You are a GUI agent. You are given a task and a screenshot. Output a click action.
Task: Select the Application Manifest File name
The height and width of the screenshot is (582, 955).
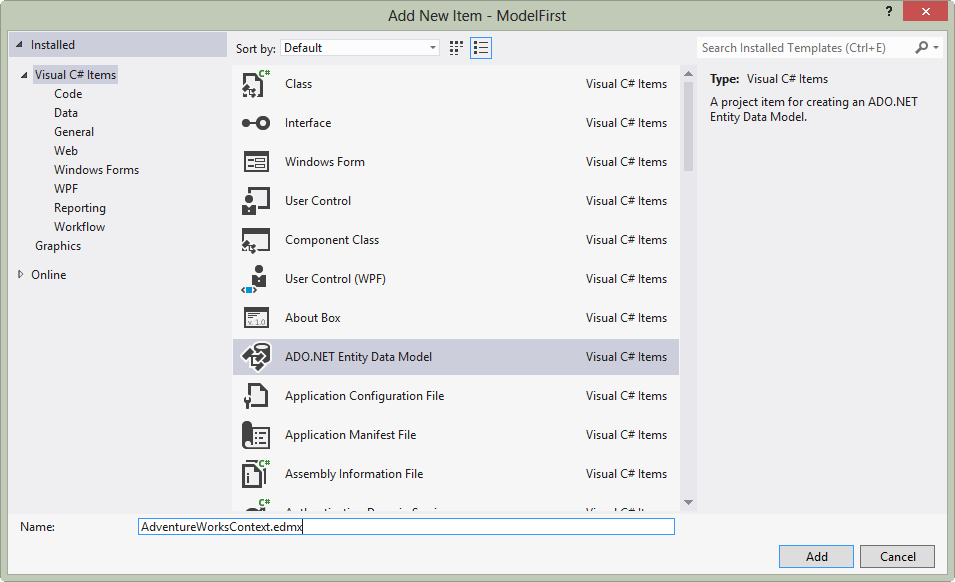[350, 435]
